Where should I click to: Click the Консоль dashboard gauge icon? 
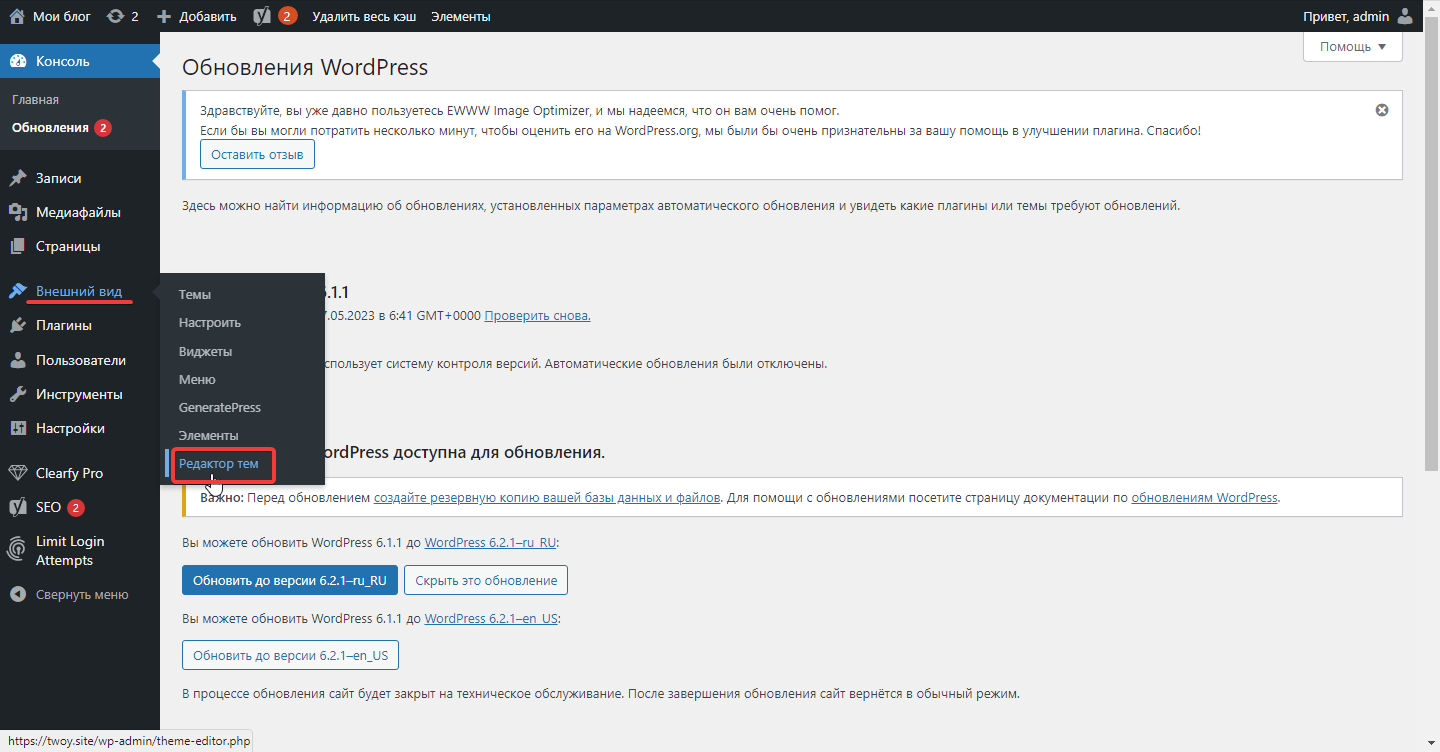[18, 61]
